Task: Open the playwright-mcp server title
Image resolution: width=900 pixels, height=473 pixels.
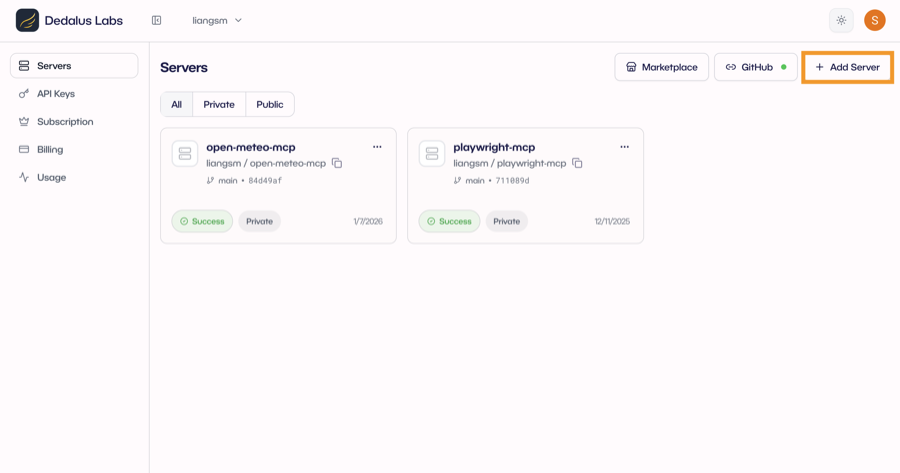Action: tap(494, 147)
